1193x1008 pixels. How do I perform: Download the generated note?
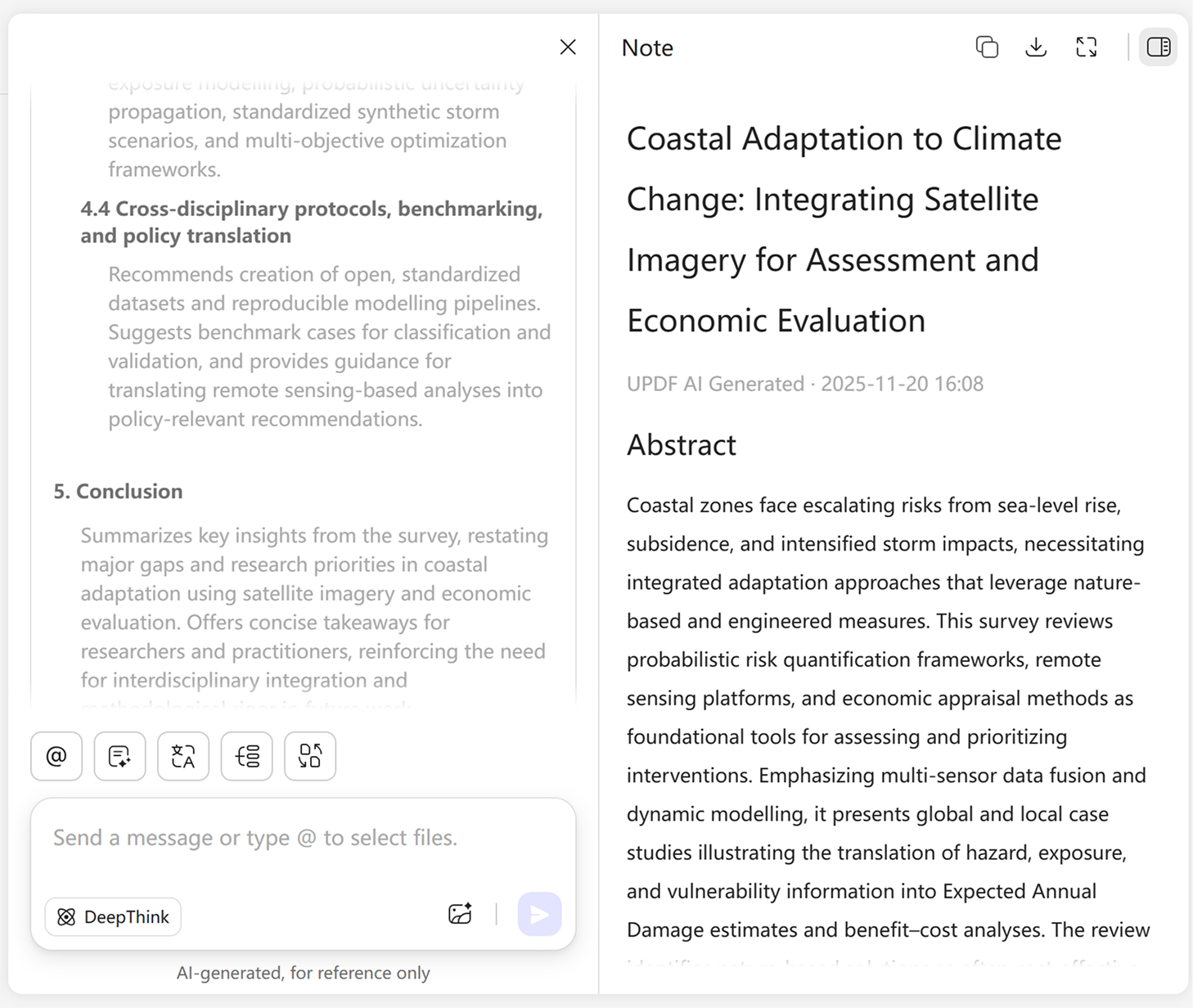1036,47
